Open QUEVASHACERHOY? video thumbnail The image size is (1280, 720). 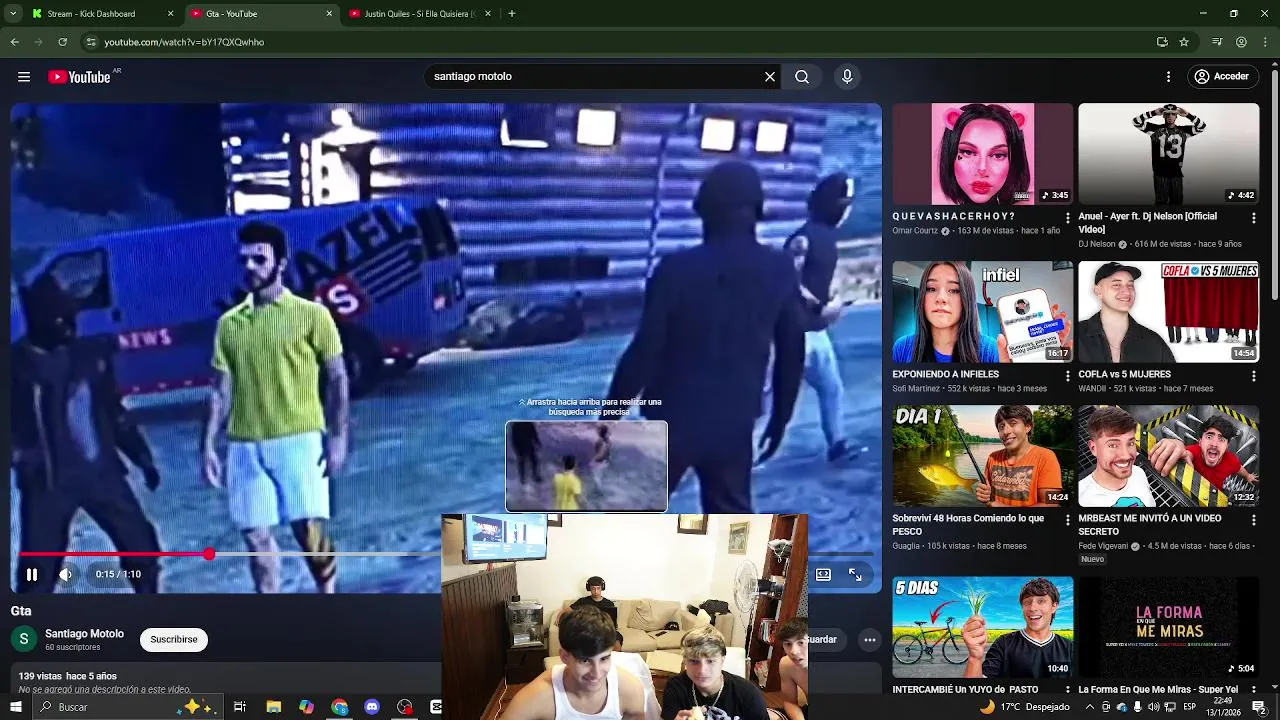pos(982,154)
